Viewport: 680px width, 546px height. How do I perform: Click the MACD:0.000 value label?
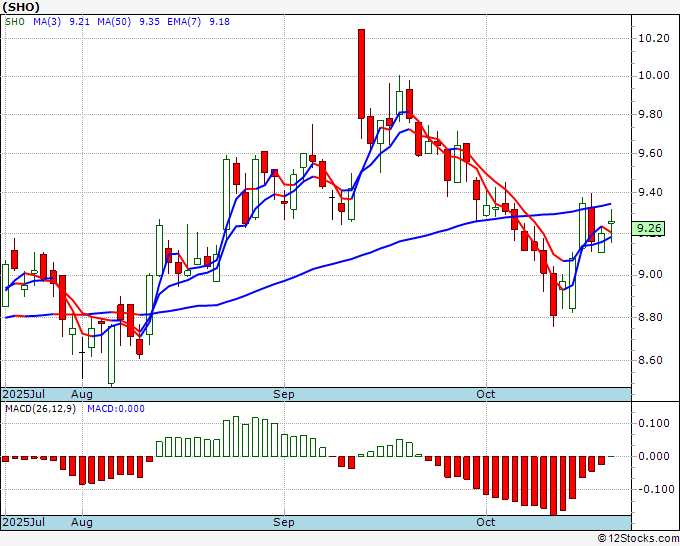tap(116, 409)
